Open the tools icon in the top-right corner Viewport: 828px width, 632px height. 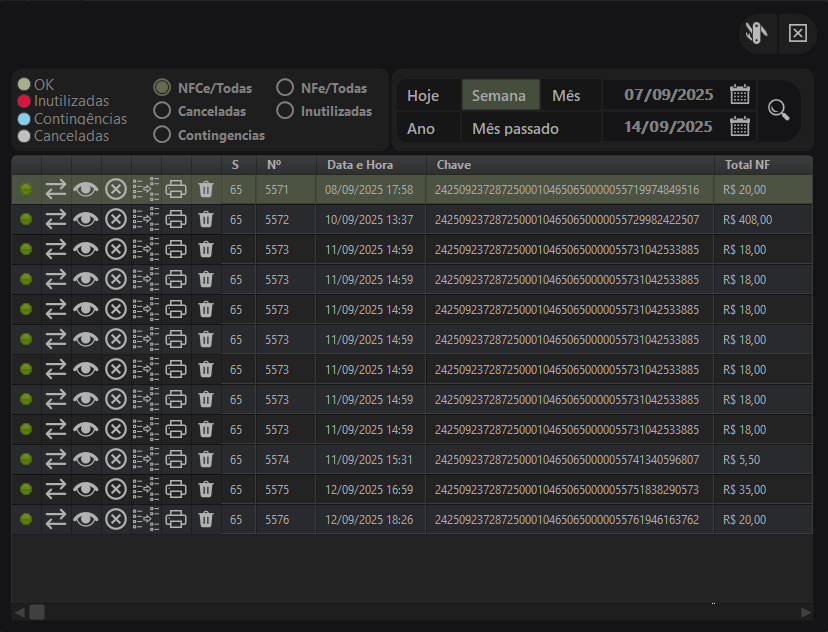tap(756, 34)
